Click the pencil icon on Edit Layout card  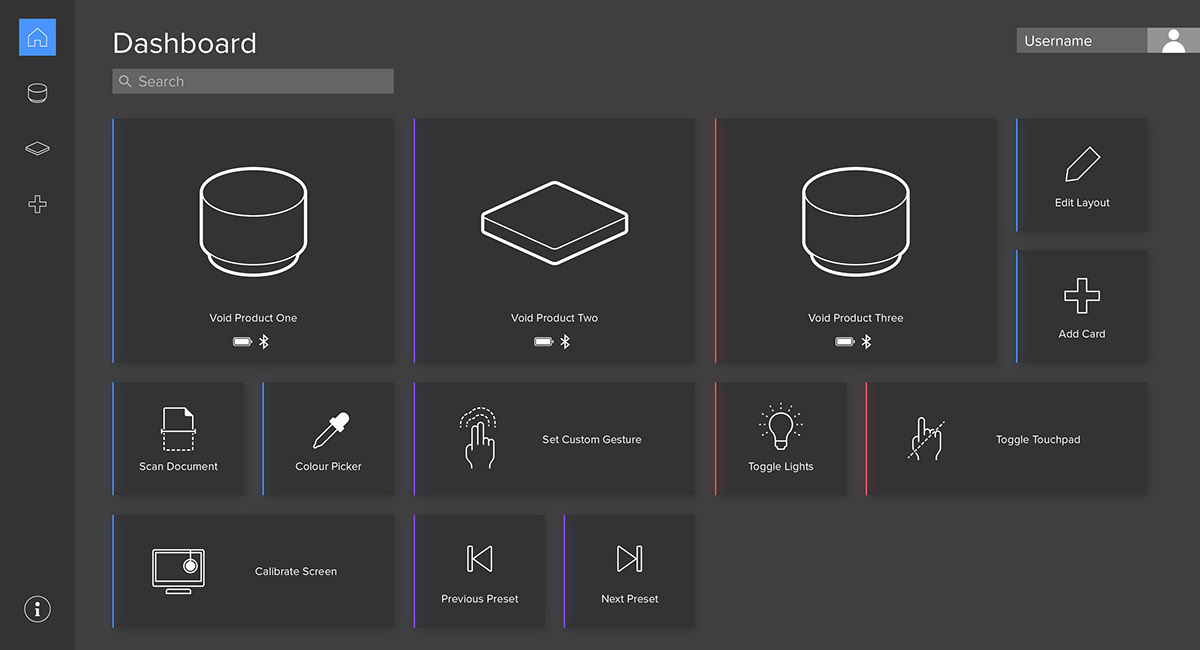click(1082, 163)
